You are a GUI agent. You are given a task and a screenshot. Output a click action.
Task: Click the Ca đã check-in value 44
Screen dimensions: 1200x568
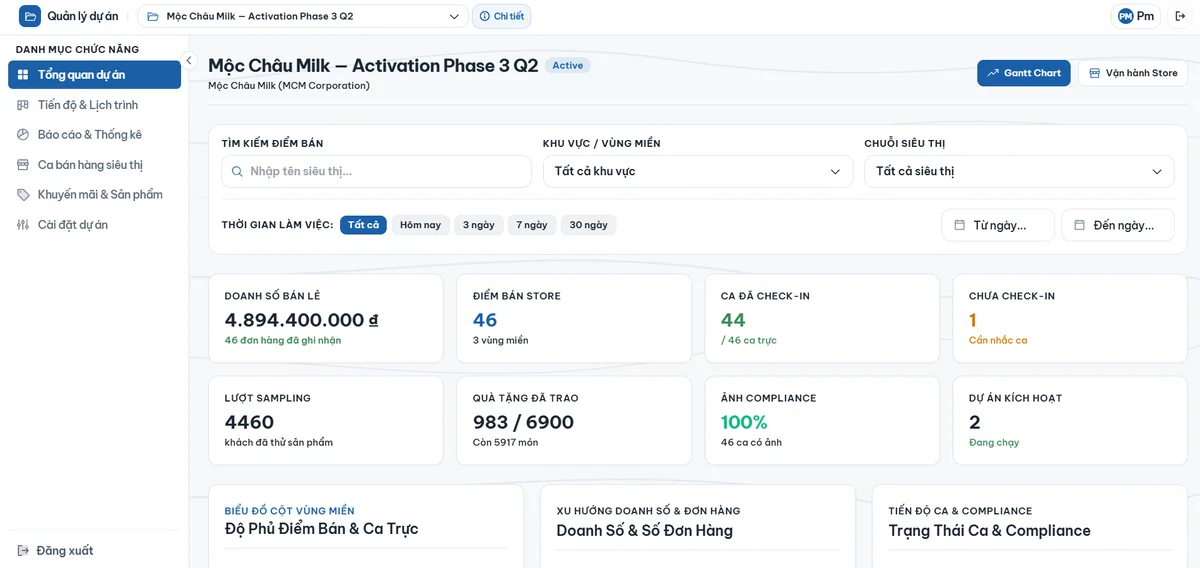[733, 320]
